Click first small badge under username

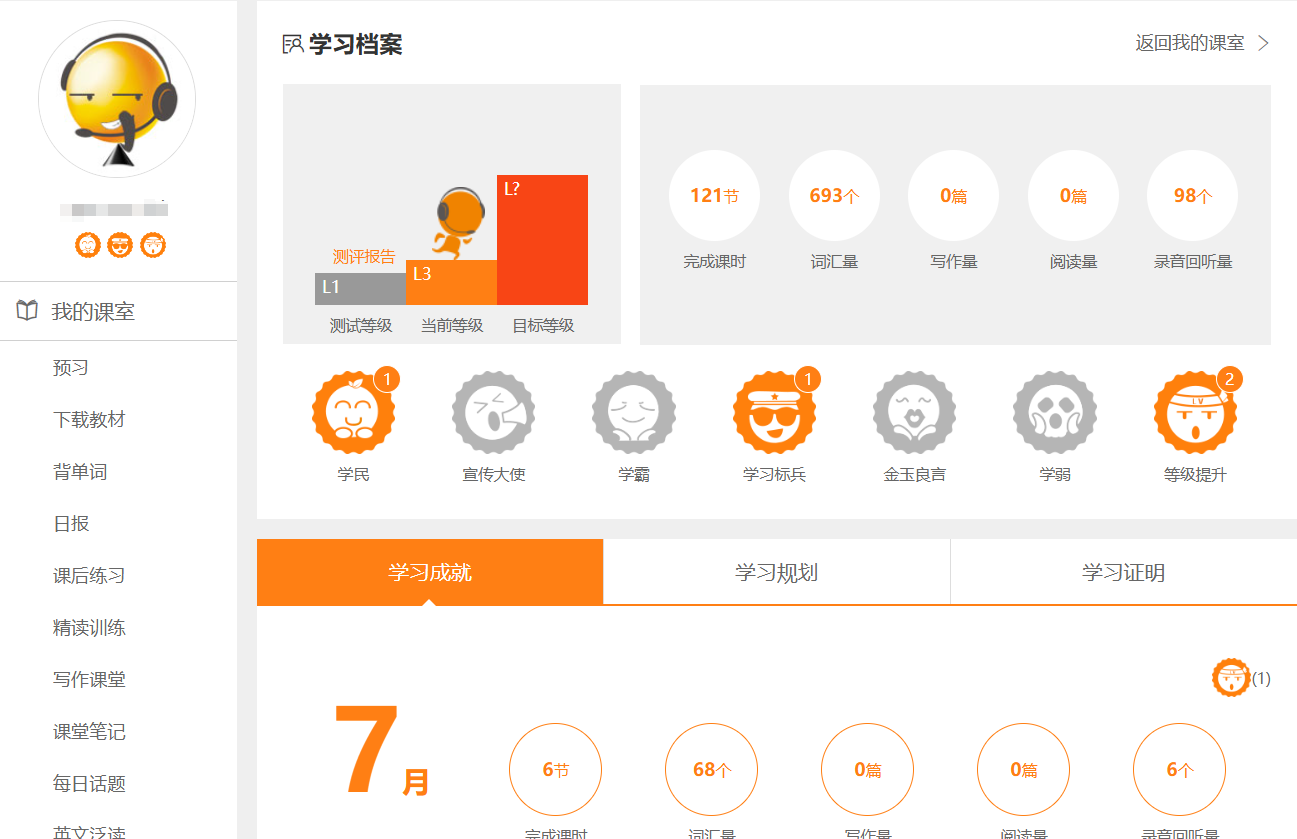click(x=88, y=244)
